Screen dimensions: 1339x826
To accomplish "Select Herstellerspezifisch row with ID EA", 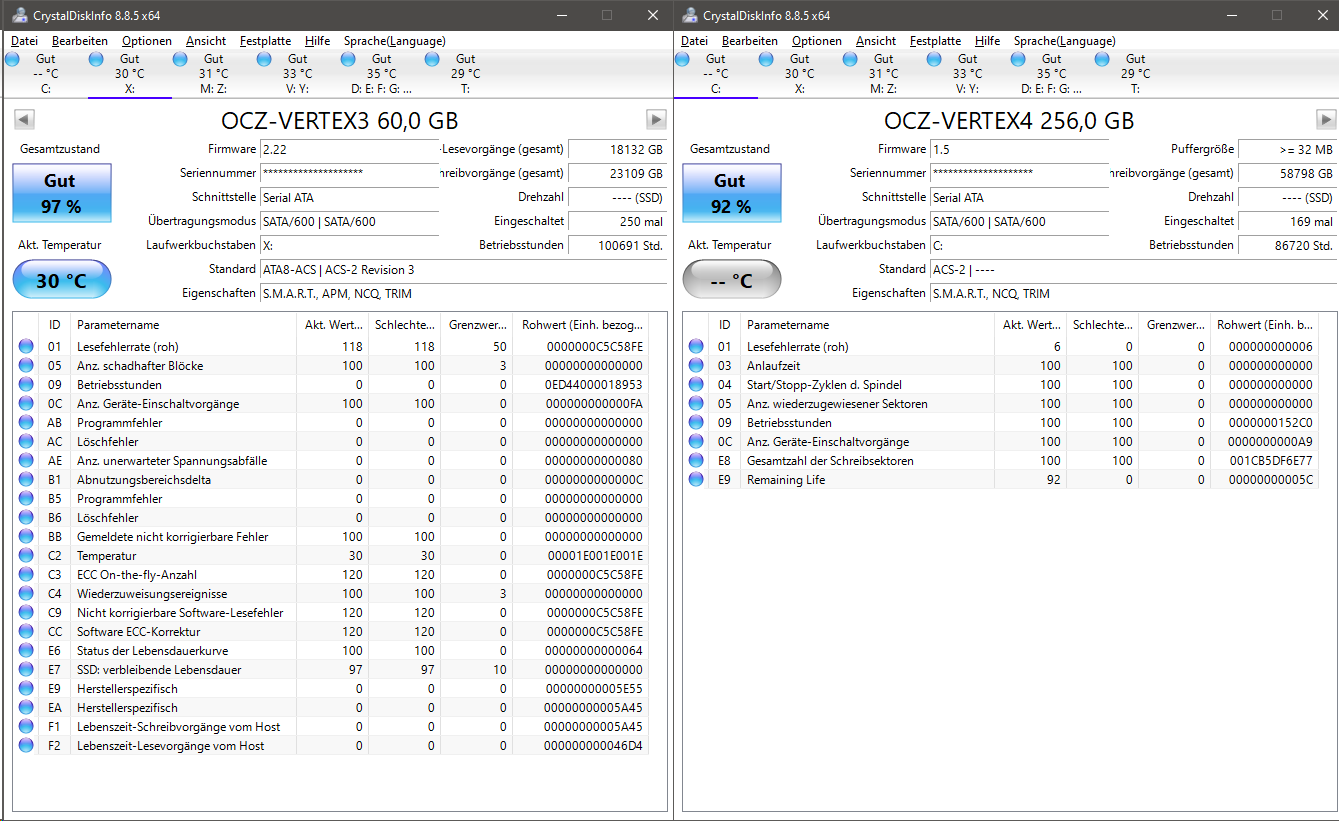I will [332, 708].
